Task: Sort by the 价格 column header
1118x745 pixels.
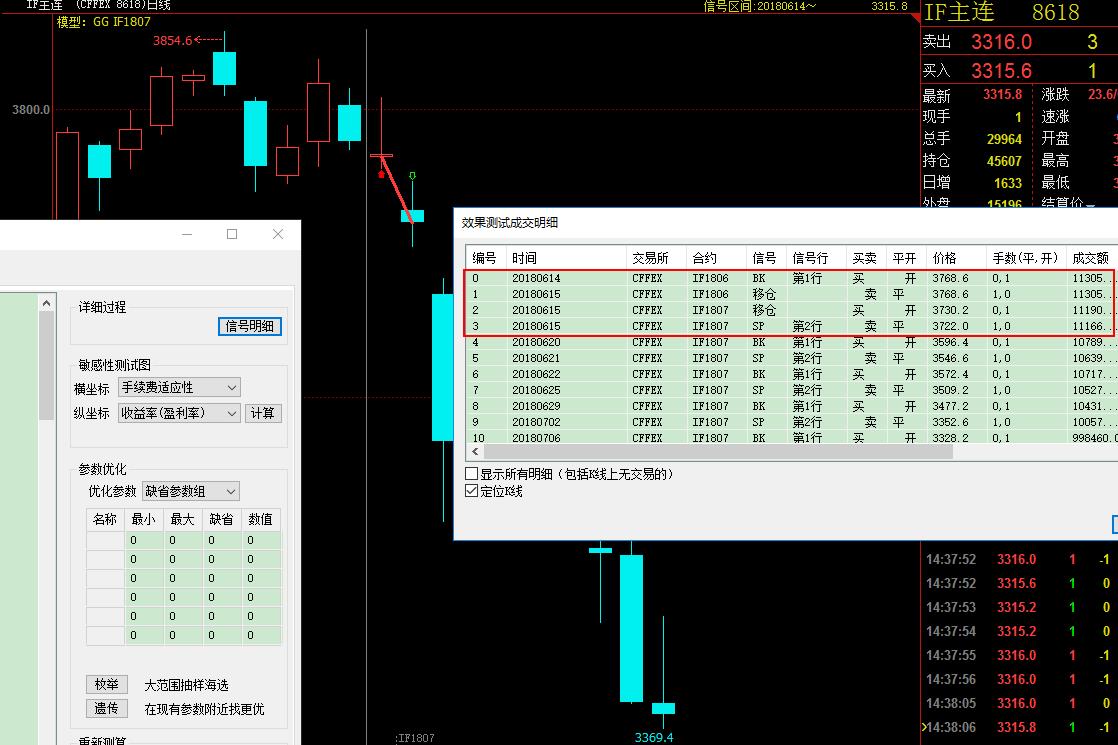Action: [943, 258]
